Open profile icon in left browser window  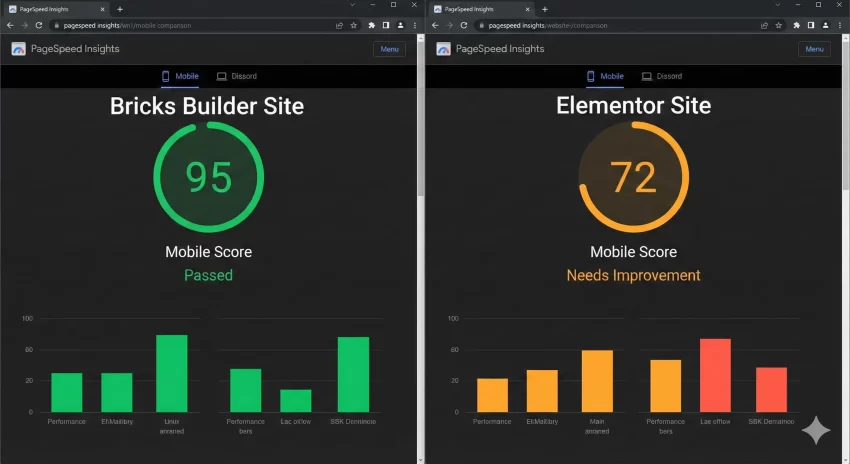coord(401,25)
